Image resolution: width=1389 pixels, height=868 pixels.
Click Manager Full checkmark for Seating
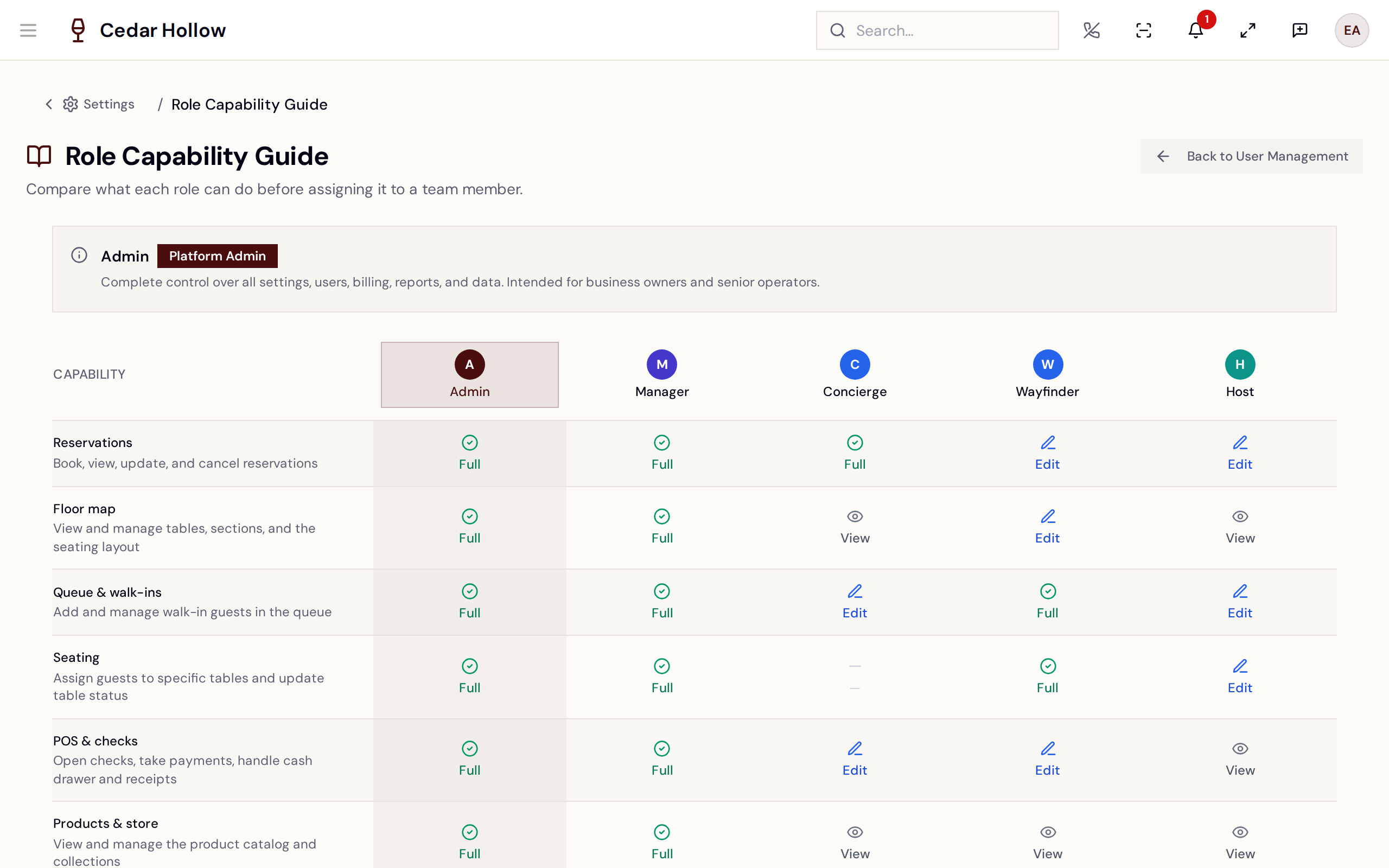[x=662, y=666]
